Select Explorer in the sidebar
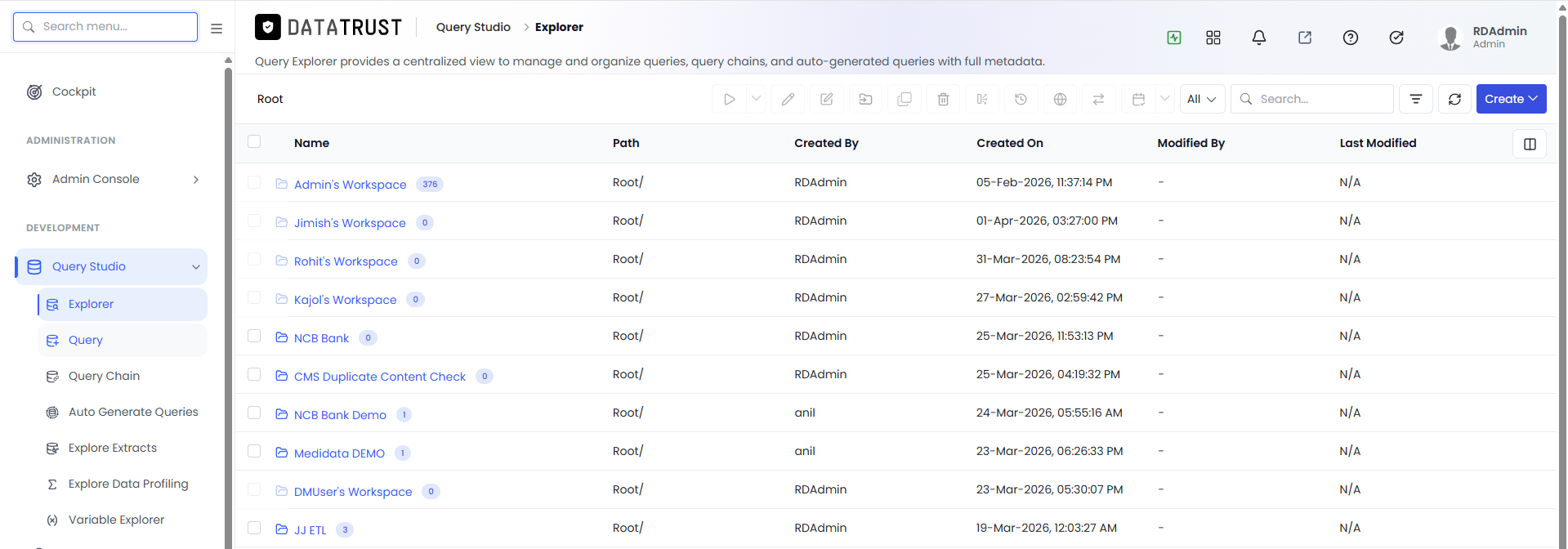The height and width of the screenshot is (549, 1568). pos(123,304)
